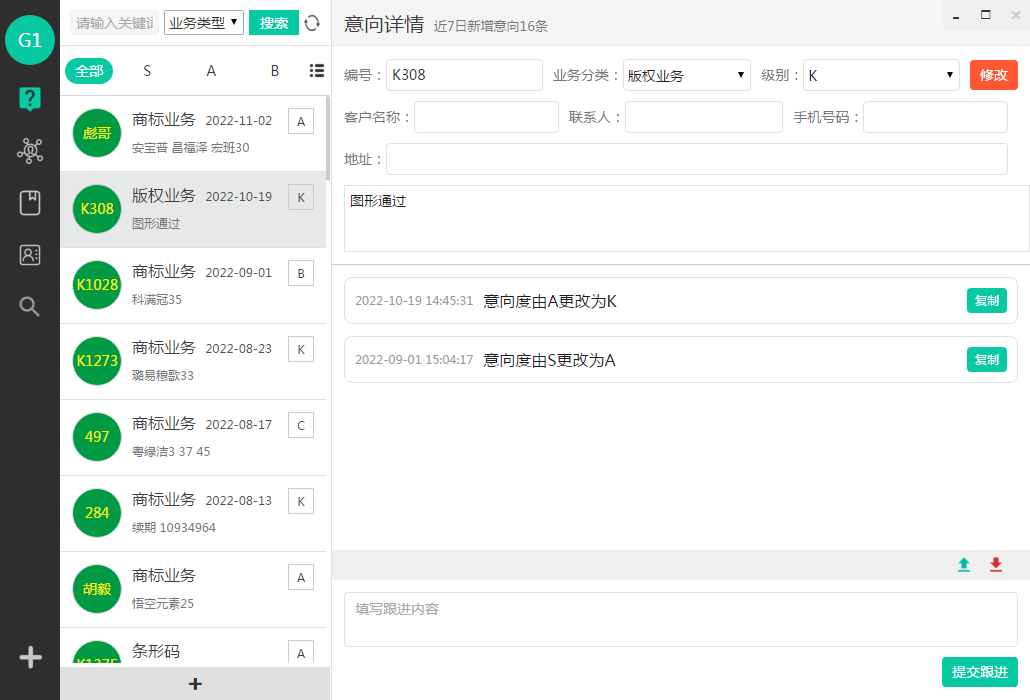Click the refresh icon beside search button
The width and height of the screenshot is (1030, 700).
(x=312, y=23)
